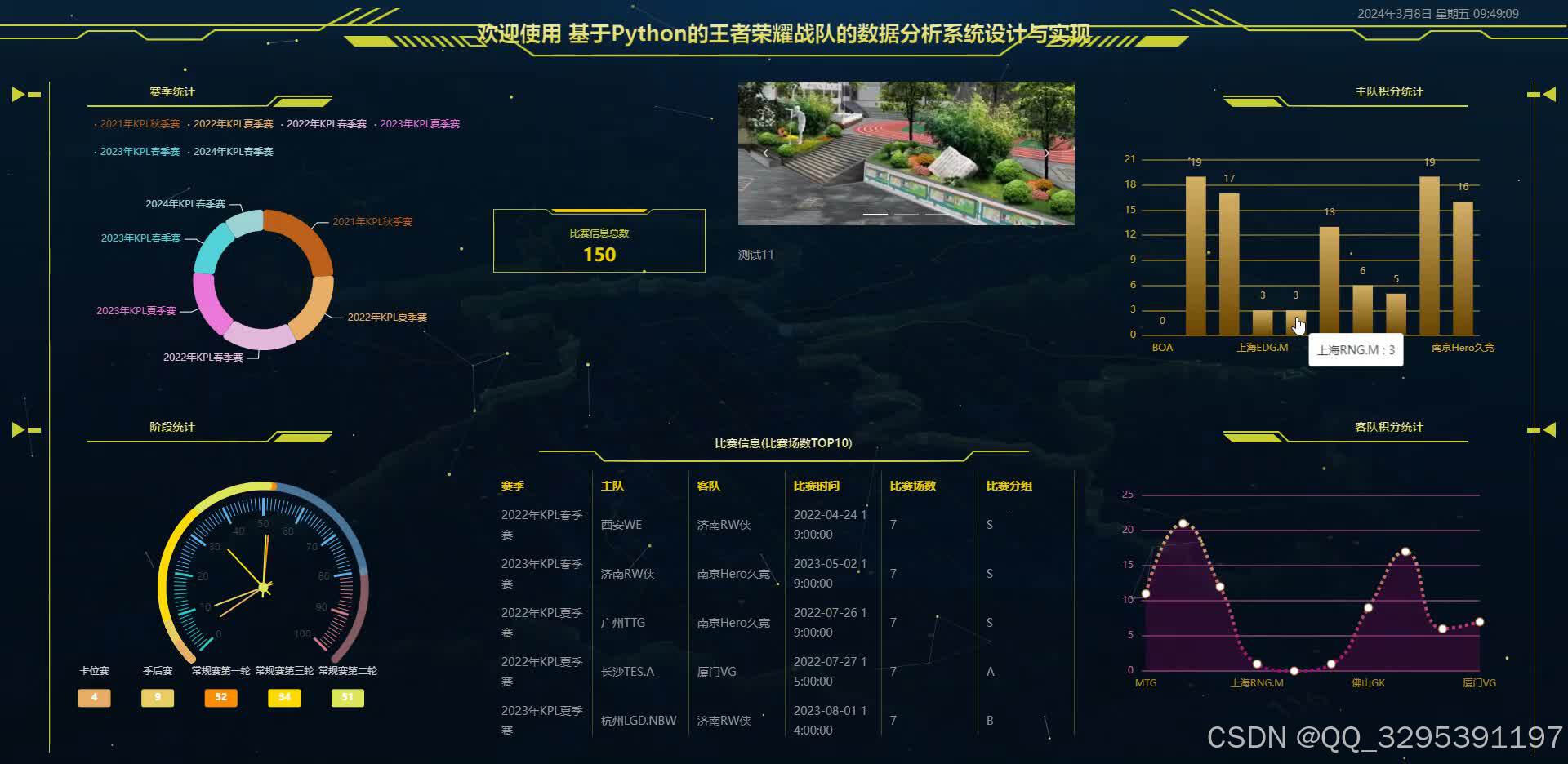The height and width of the screenshot is (764, 1568).
Task: Click the 厦门VG data point on line chart
Action: (1479, 622)
